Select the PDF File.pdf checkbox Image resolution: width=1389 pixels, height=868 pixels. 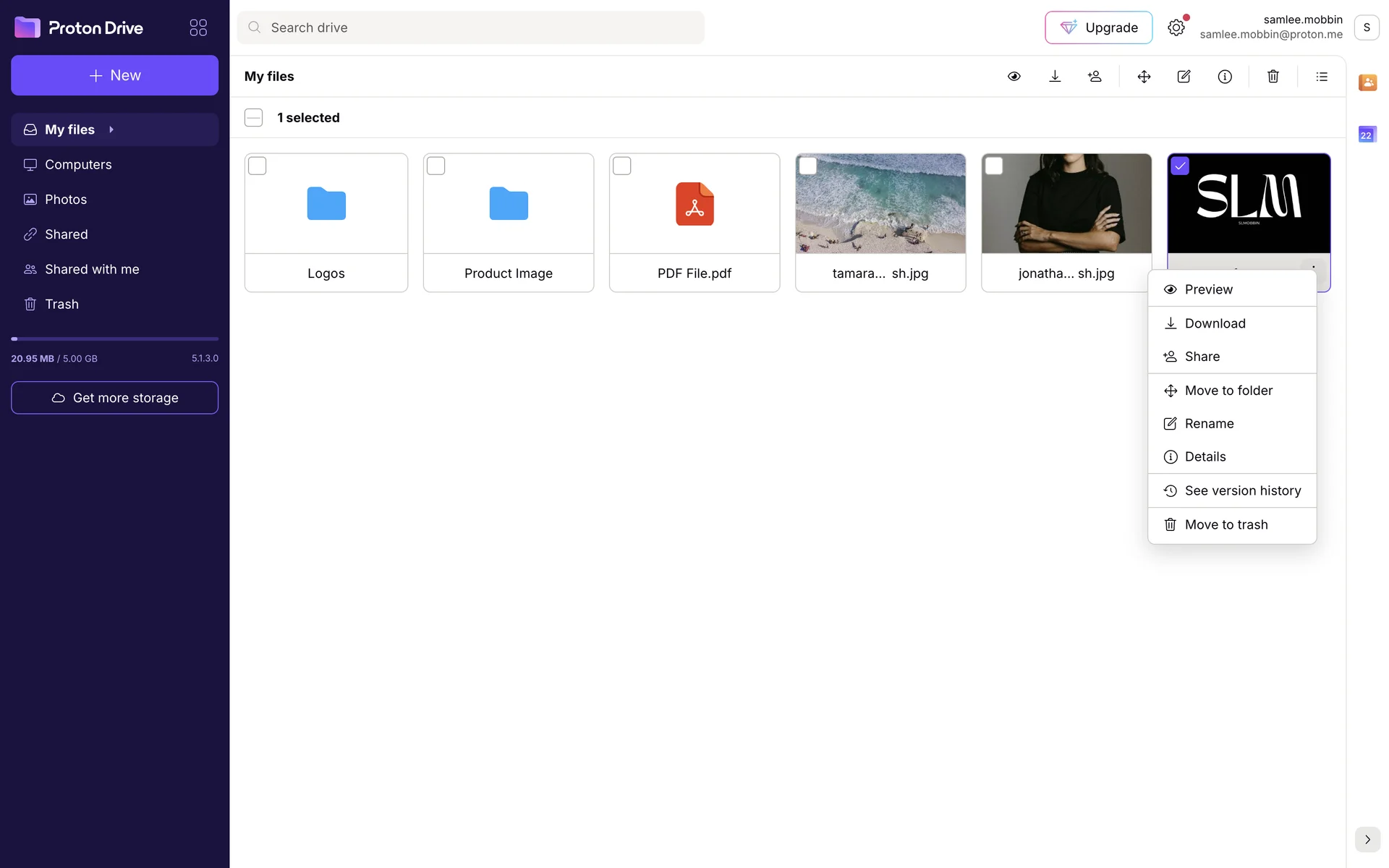pyautogui.click(x=622, y=166)
